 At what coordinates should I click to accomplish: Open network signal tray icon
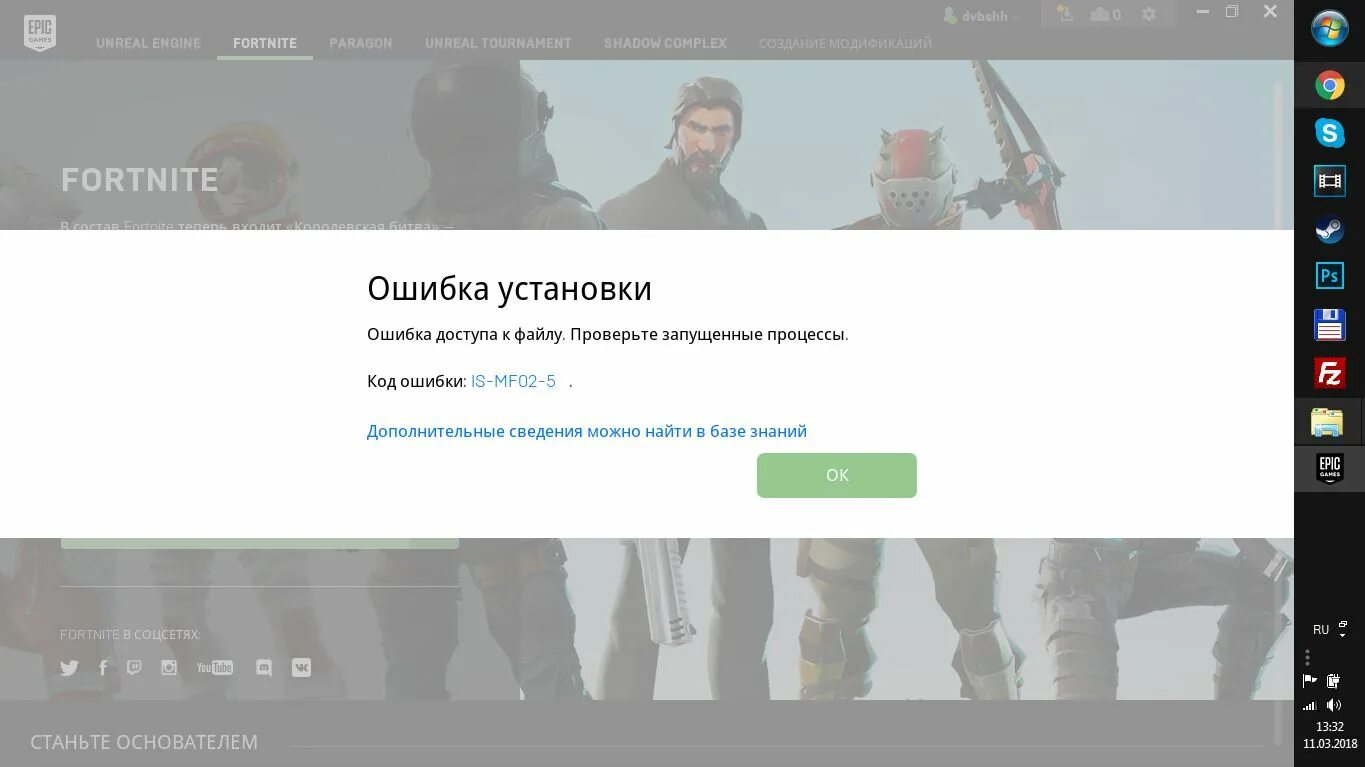(x=1309, y=705)
